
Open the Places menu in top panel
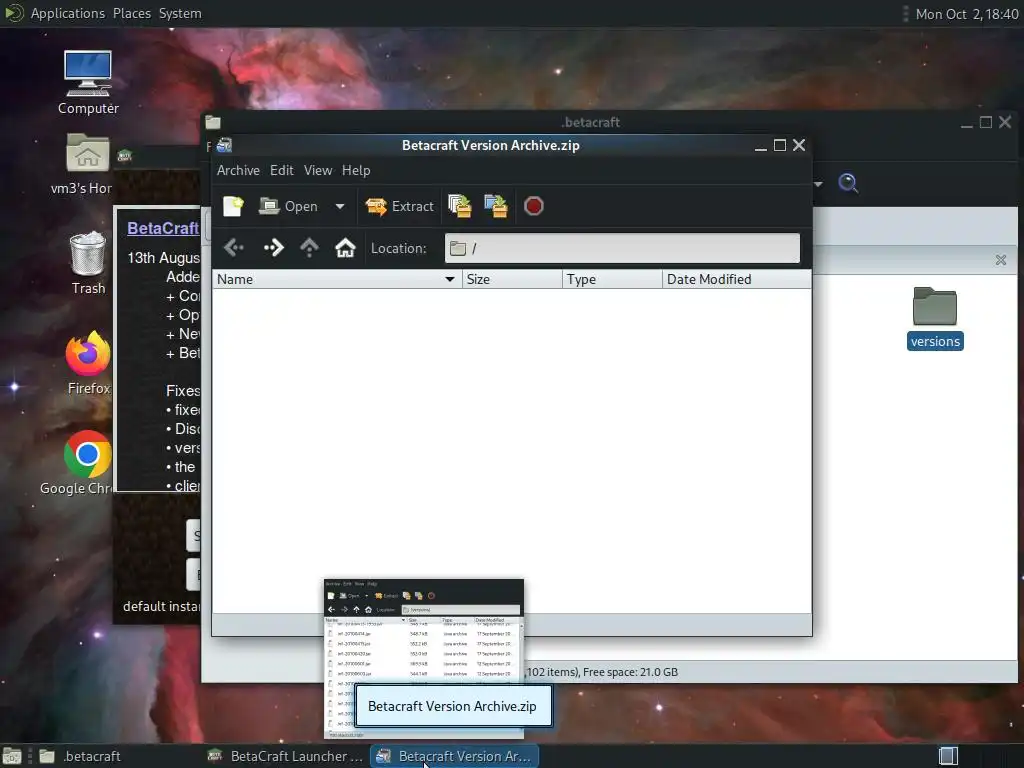(131, 13)
